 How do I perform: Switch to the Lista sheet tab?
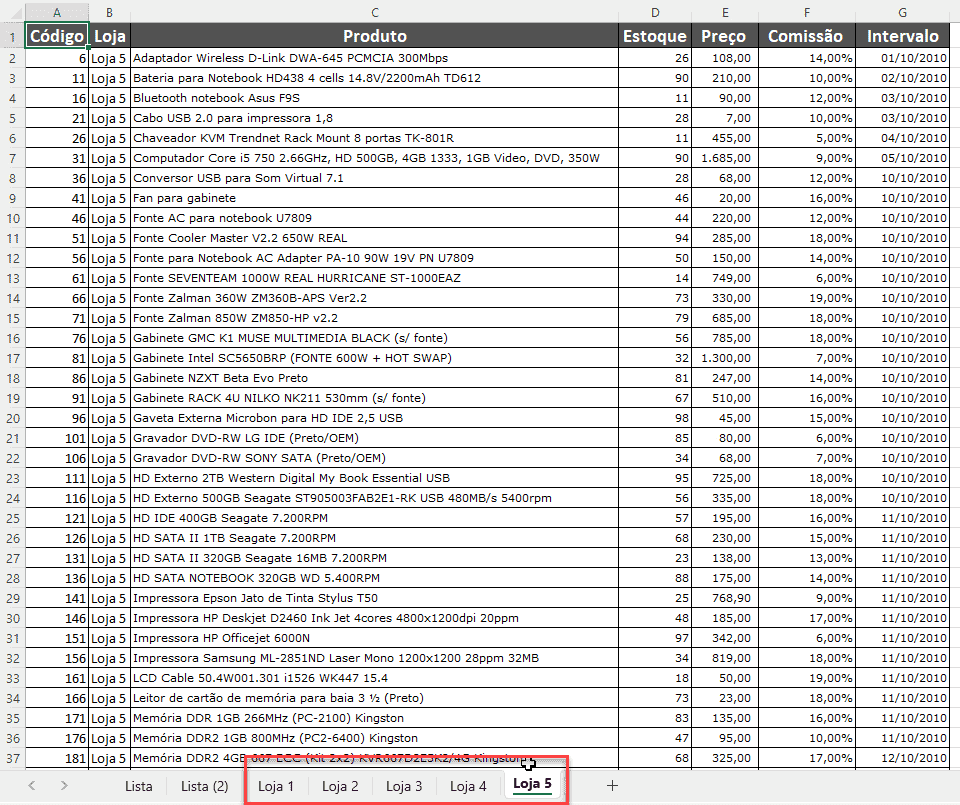[138, 786]
